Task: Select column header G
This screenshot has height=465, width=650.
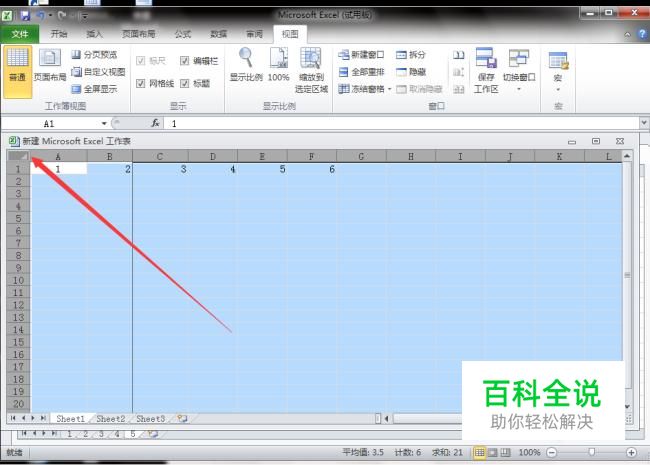Action: (361, 157)
